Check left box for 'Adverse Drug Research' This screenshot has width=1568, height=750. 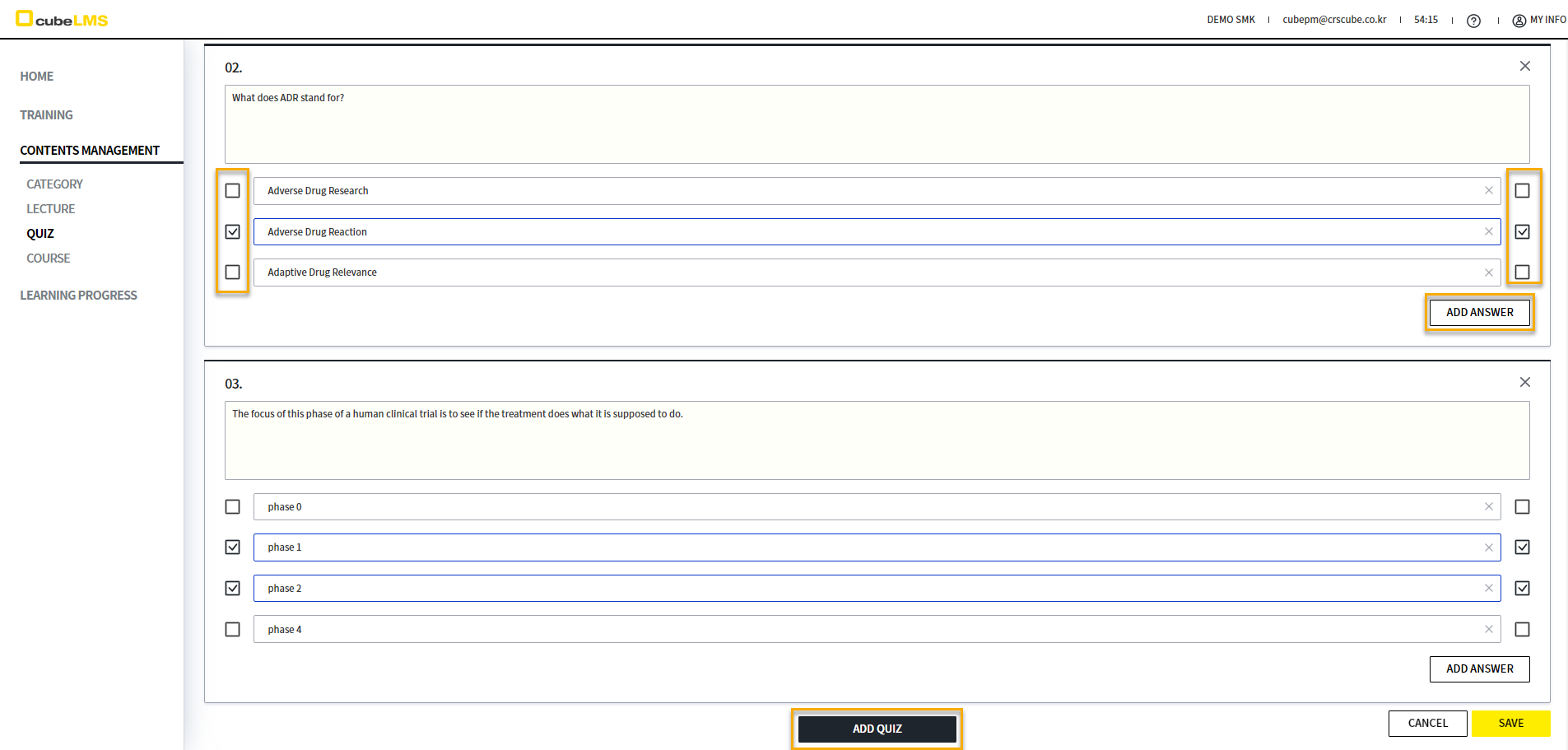(x=233, y=191)
